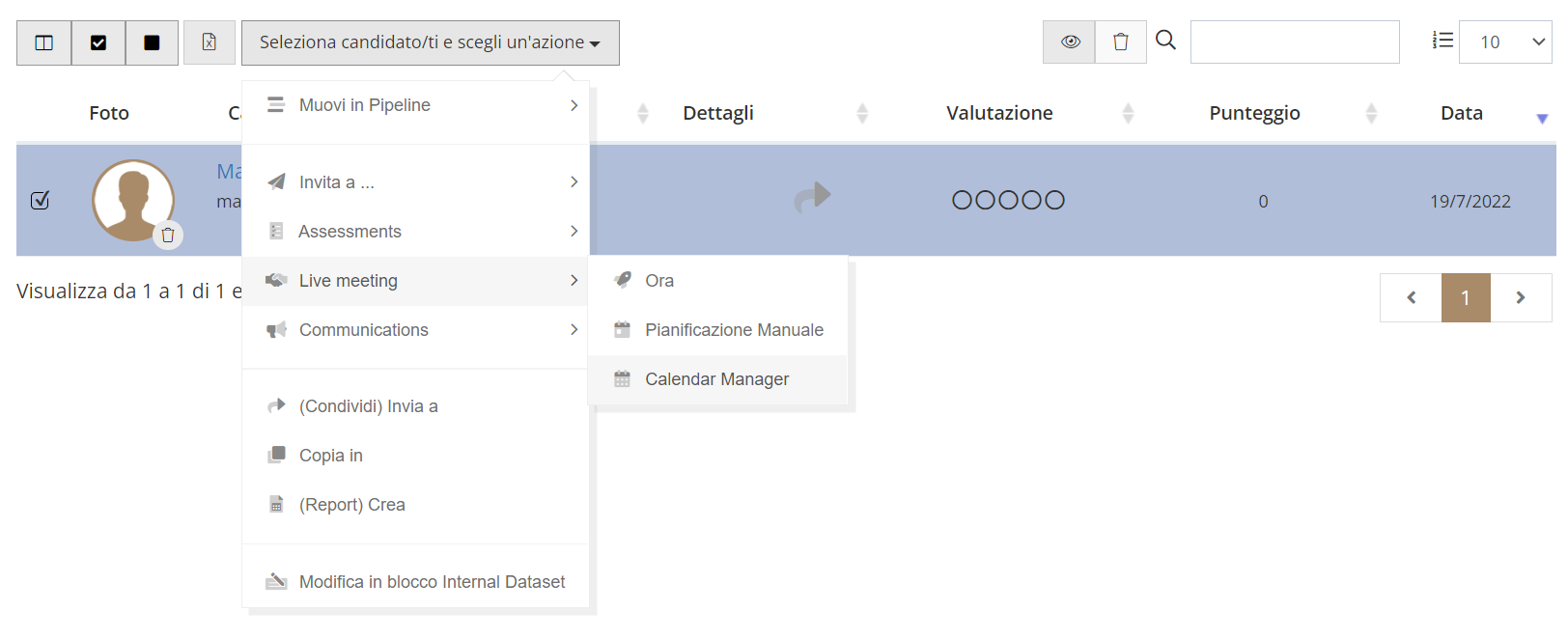The width and height of the screenshot is (1568, 639).
Task: Click the eye visibility button
Action: 1070,42
